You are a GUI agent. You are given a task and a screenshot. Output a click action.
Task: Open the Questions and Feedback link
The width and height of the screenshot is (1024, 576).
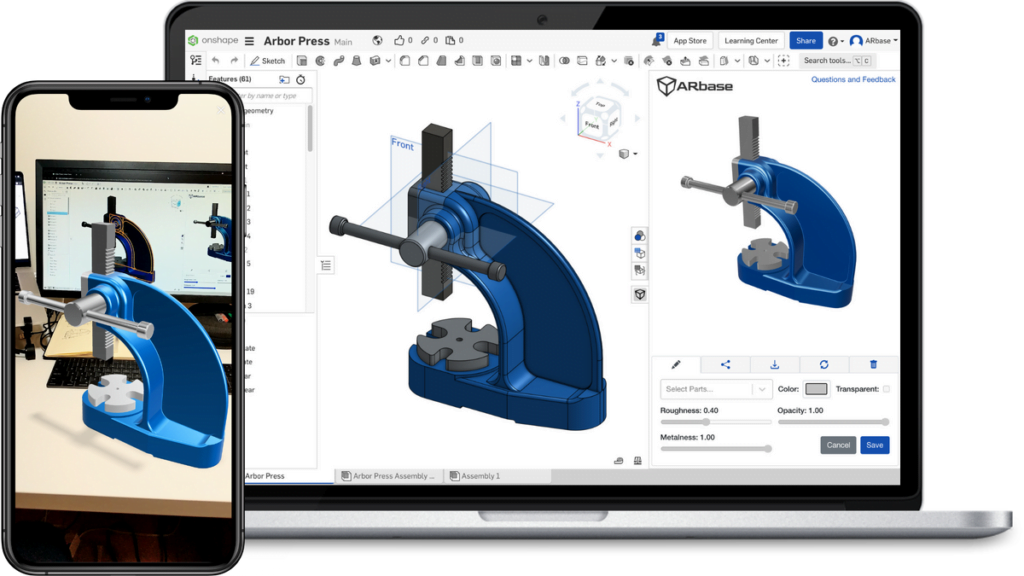tap(853, 80)
